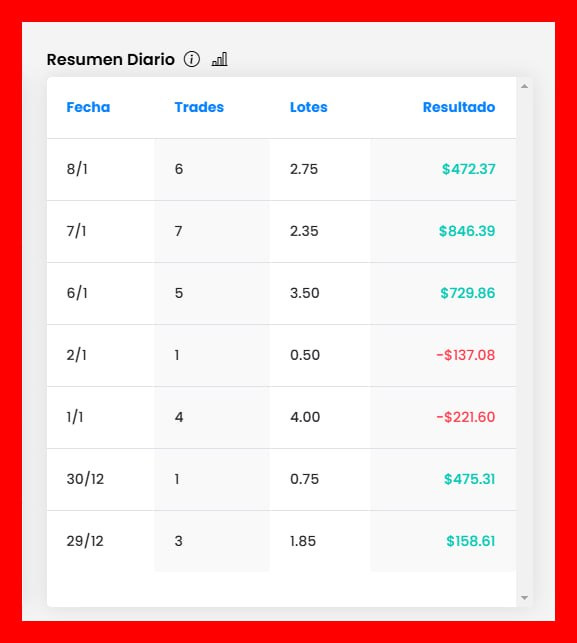Click trades count 4 in 1/1 row

179,417
